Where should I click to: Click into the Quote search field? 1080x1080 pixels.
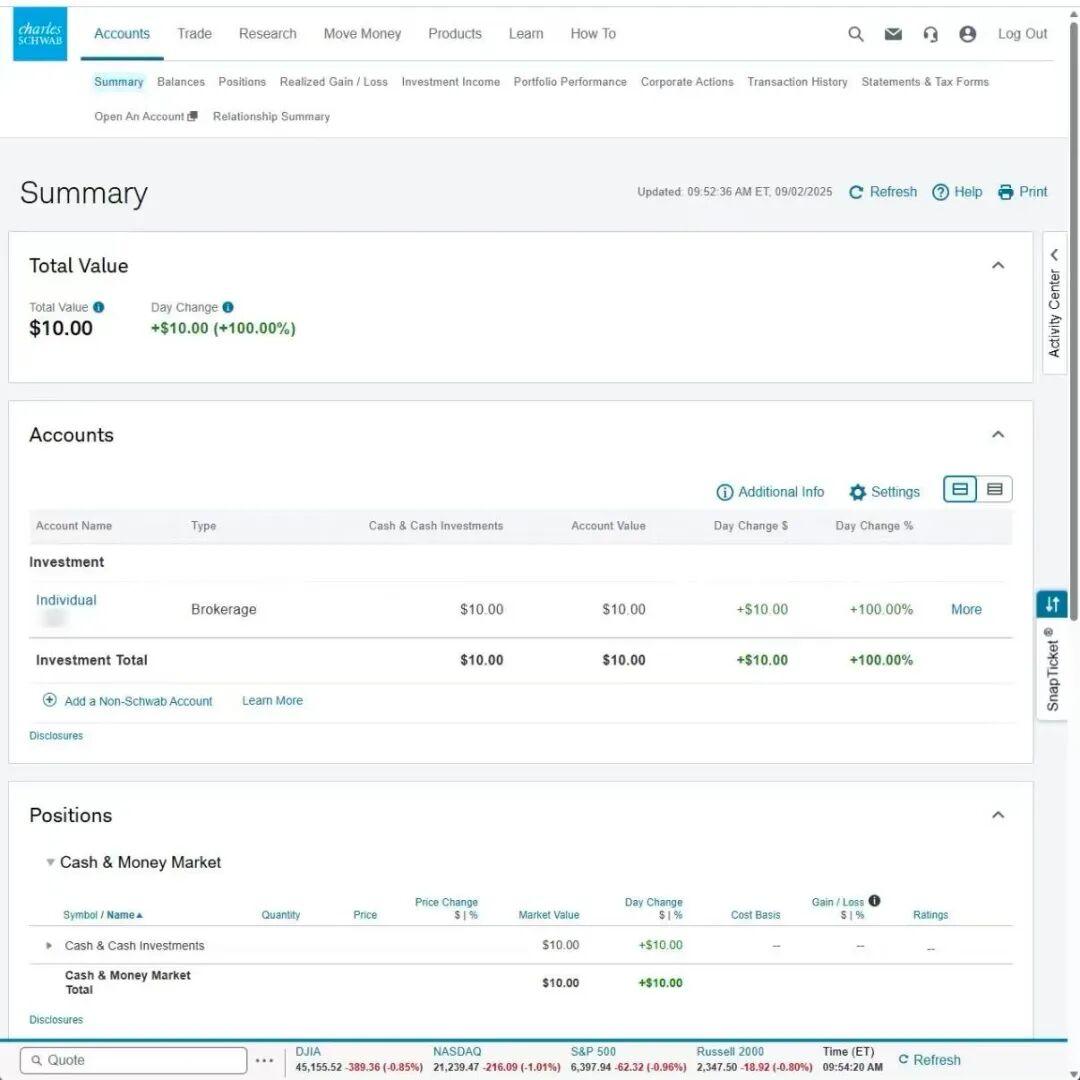(134, 1060)
